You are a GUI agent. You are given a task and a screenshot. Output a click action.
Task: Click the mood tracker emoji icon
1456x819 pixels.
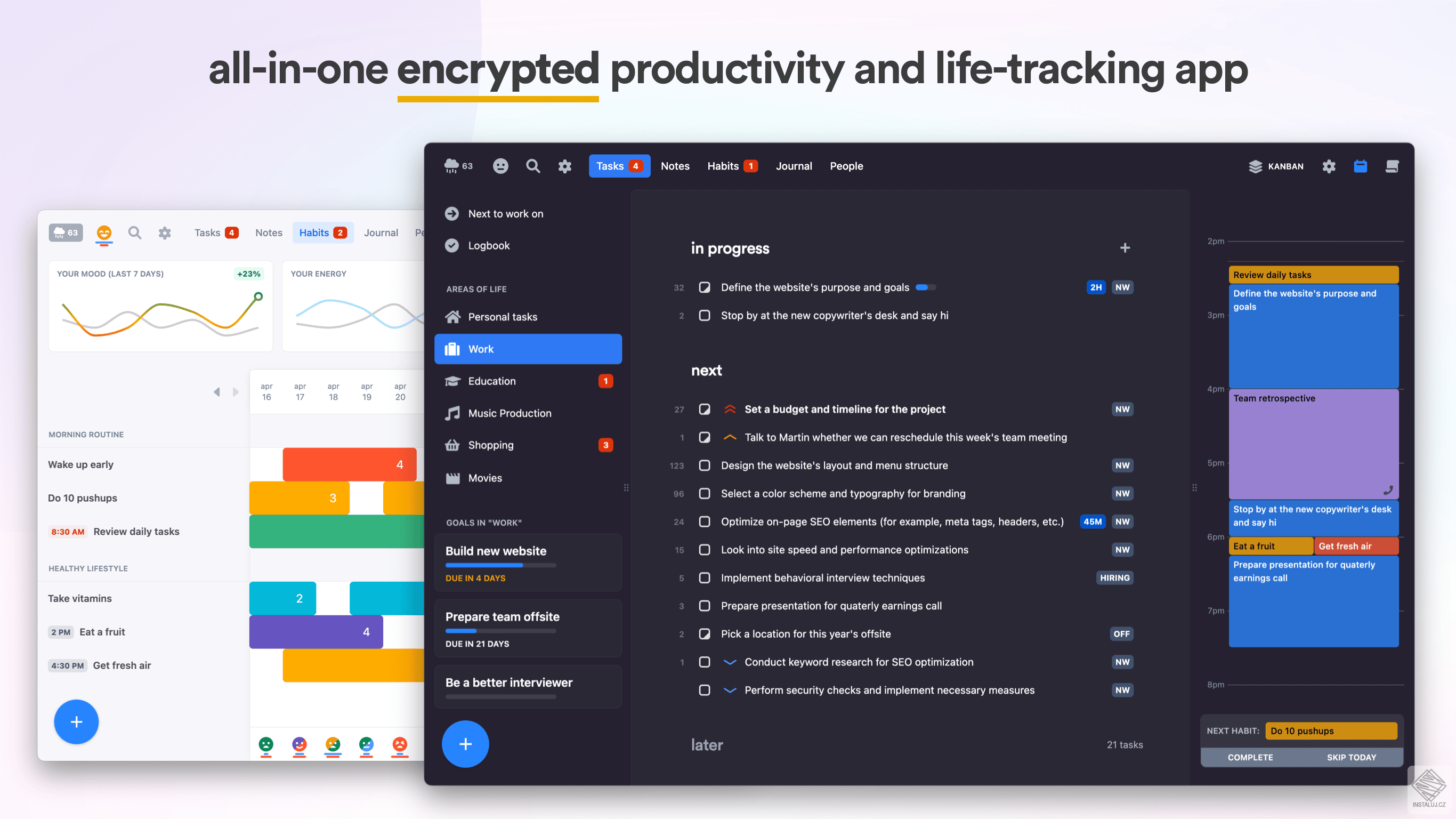[499, 165]
